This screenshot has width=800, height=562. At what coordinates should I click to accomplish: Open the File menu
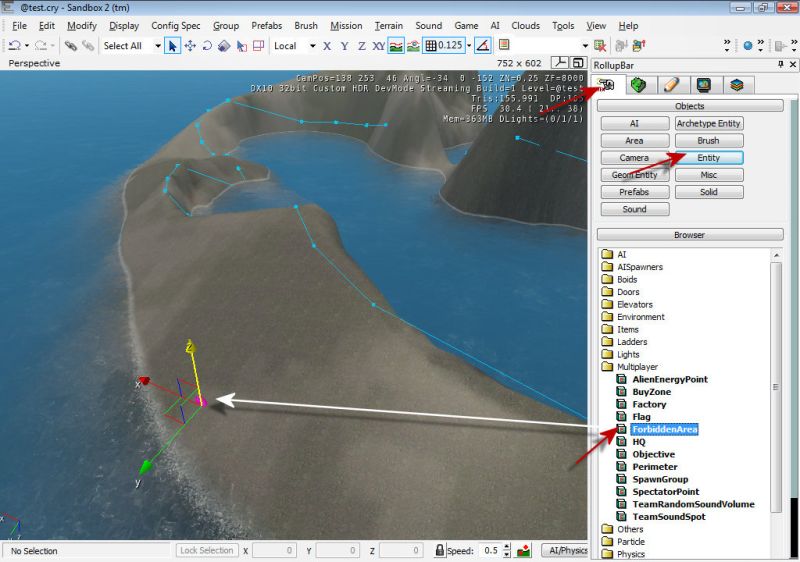(19, 25)
